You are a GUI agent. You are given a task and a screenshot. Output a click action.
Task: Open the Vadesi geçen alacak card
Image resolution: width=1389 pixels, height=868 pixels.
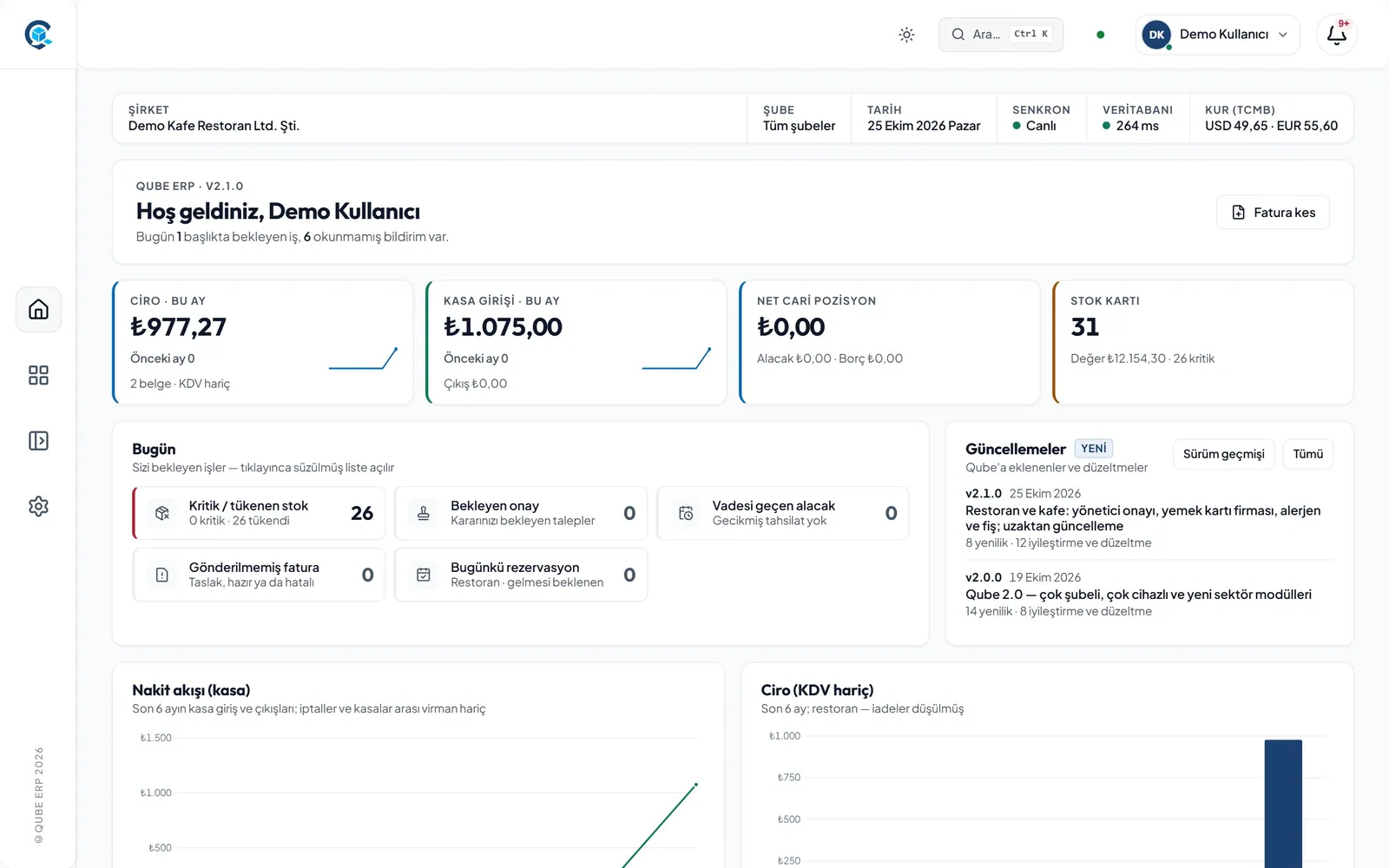783,513
